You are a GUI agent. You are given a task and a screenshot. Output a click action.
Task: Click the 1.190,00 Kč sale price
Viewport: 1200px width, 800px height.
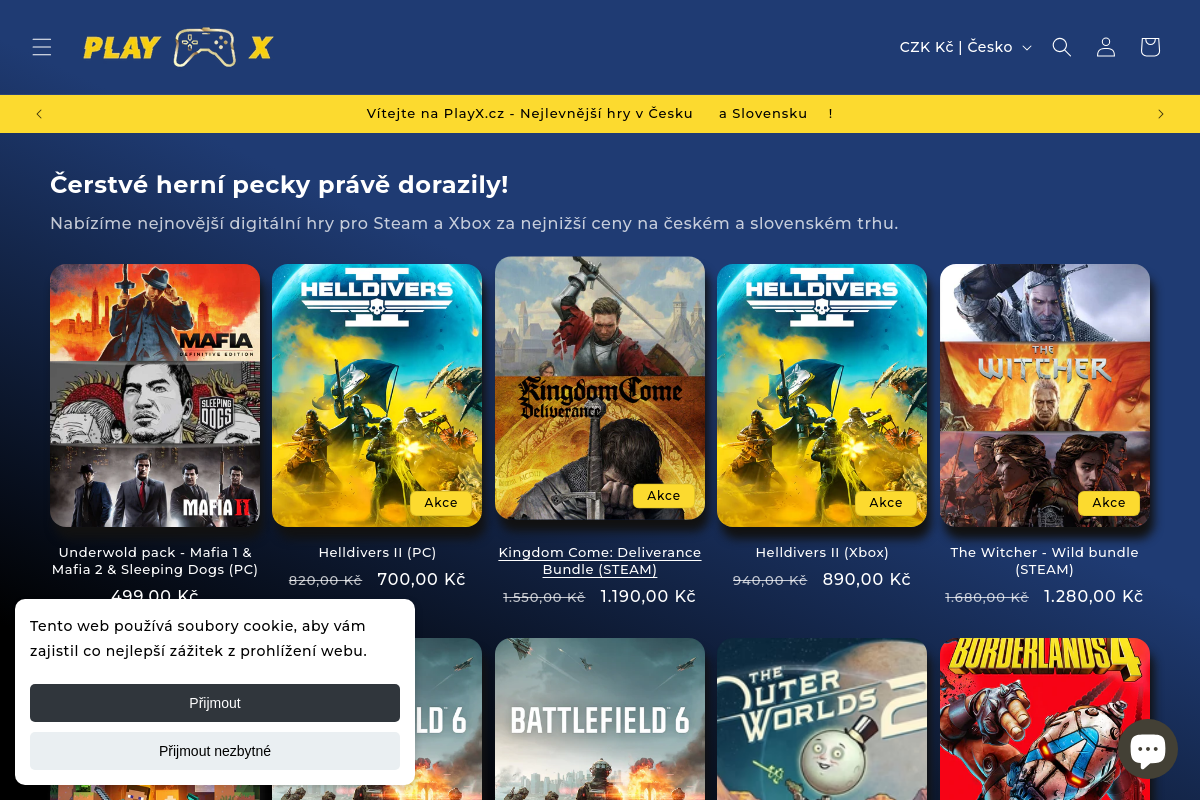pos(648,596)
